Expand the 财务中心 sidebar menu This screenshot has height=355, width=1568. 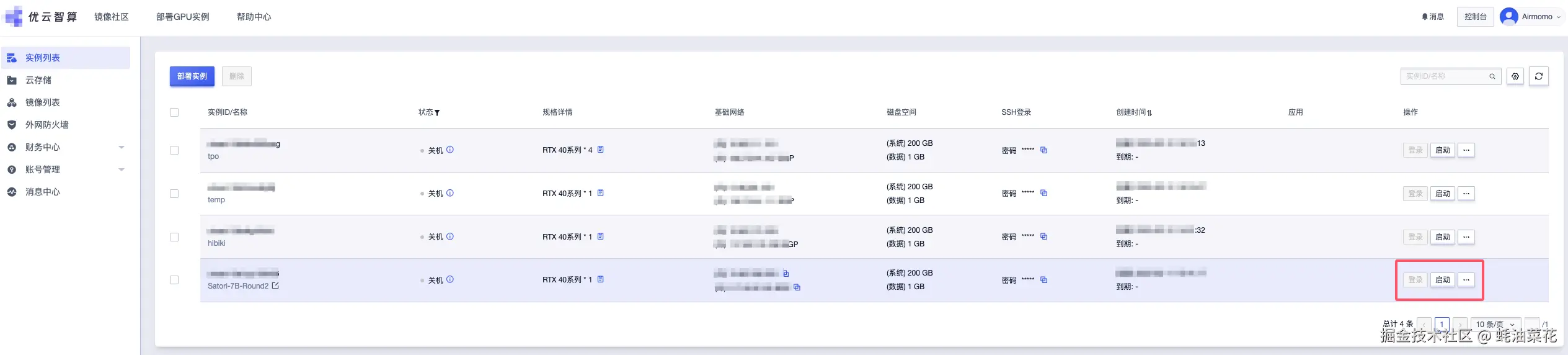coord(122,147)
